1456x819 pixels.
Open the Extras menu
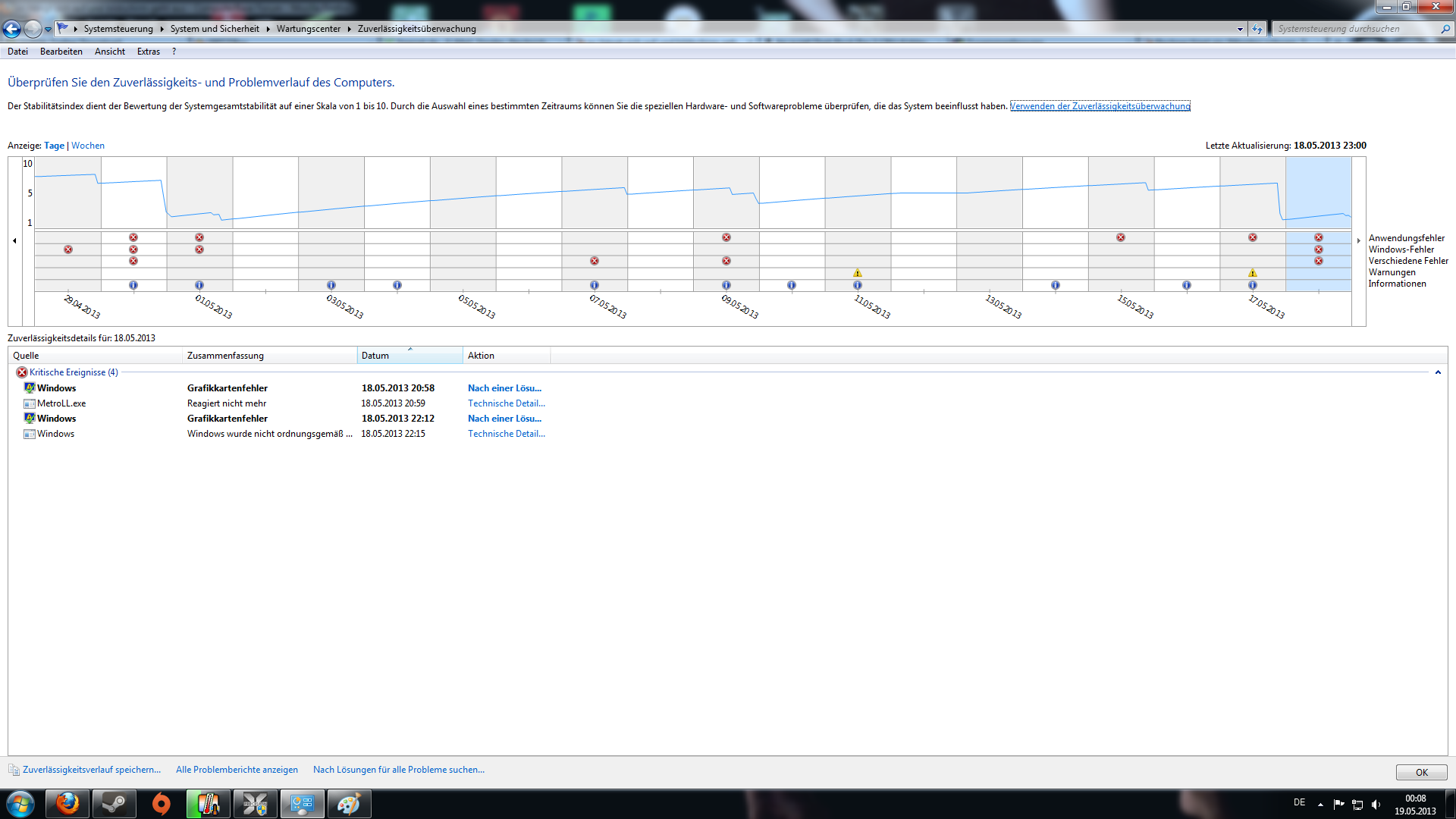(148, 52)
